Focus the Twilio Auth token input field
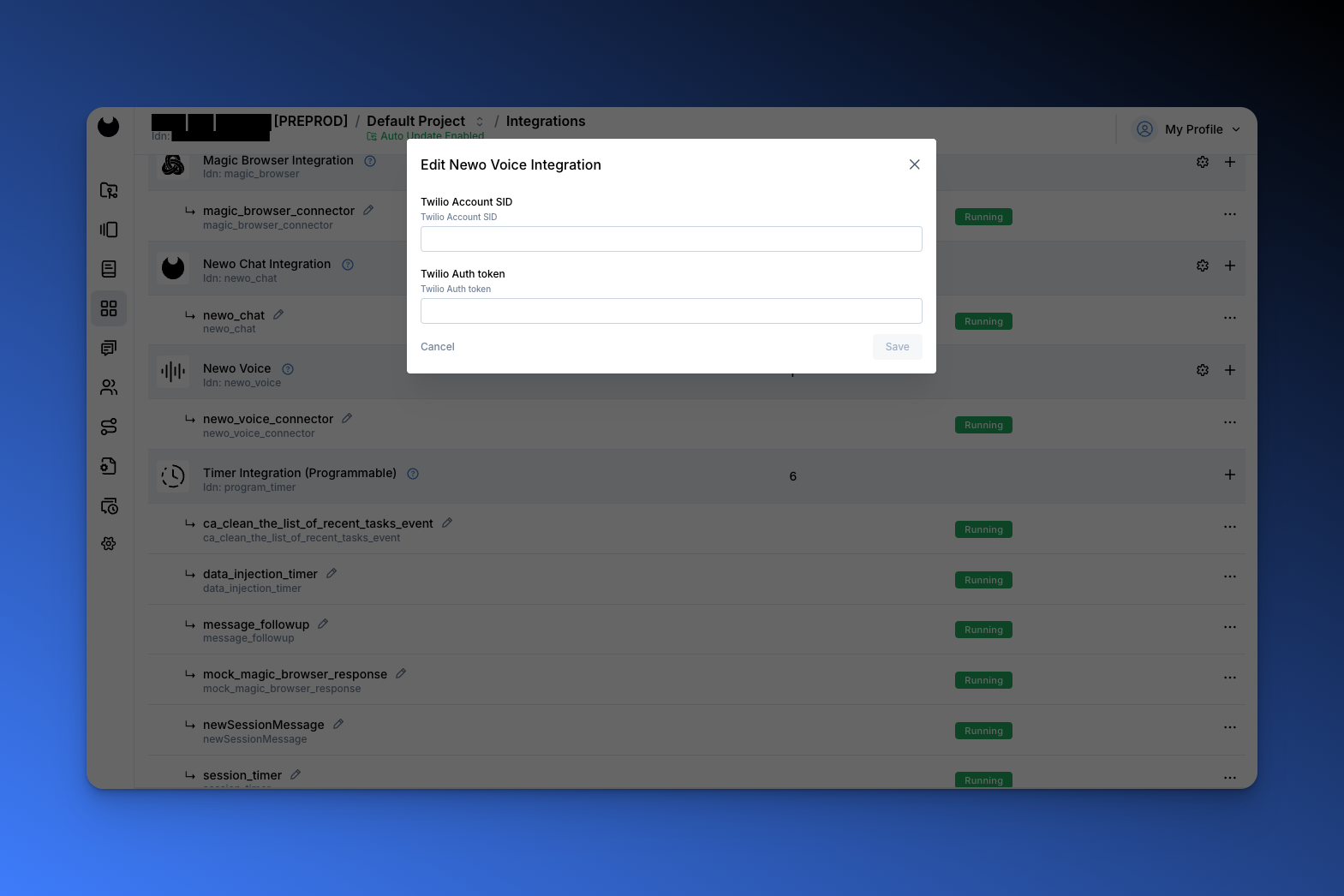This screenshot has height=896, width=1344. click(x=671, y=311)
